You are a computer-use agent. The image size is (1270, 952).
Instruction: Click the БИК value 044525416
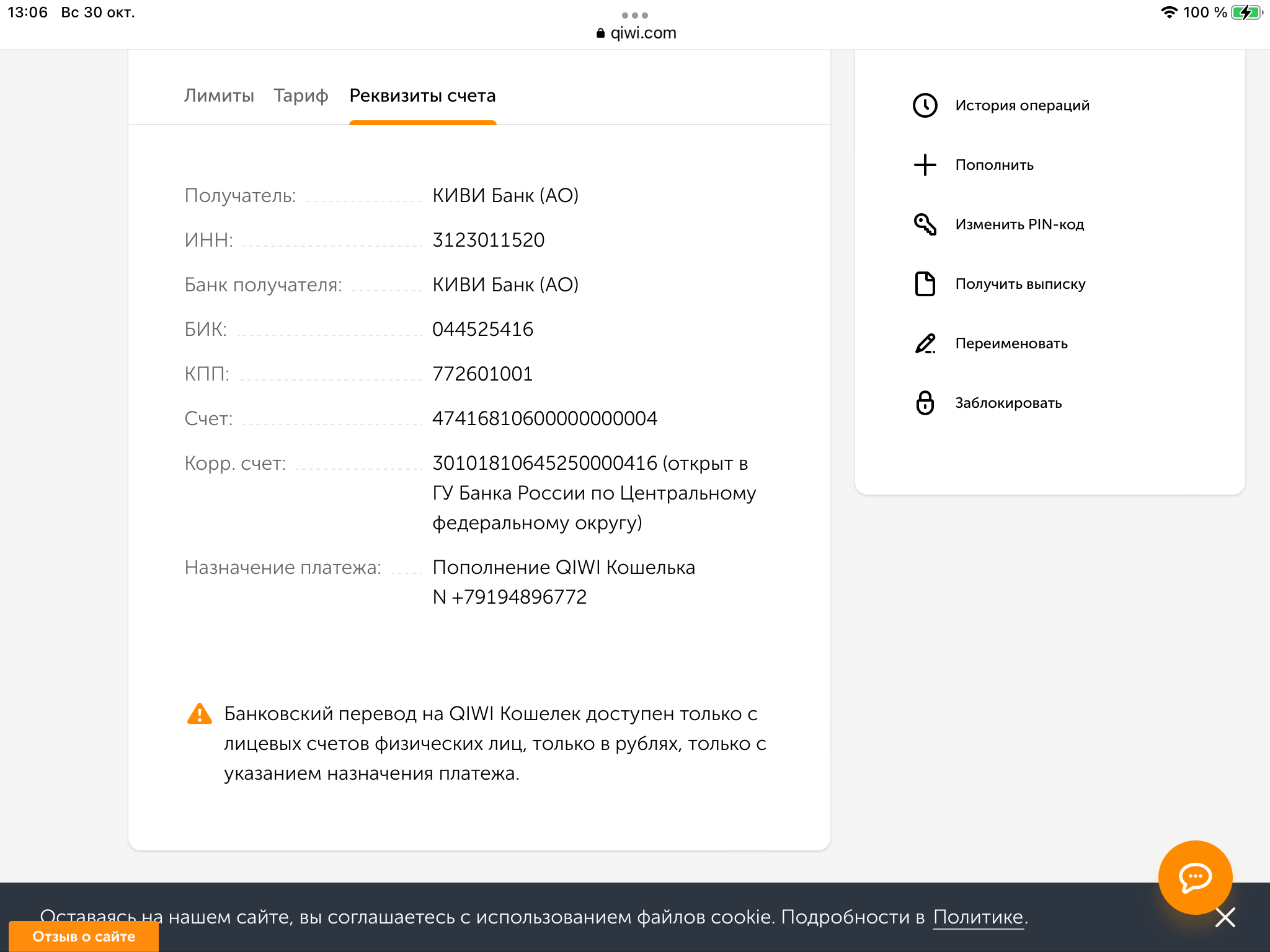[482, 329]
